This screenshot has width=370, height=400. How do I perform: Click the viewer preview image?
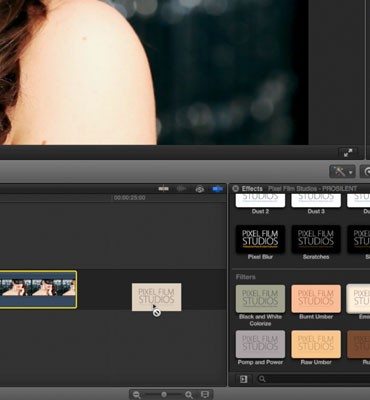154,72
